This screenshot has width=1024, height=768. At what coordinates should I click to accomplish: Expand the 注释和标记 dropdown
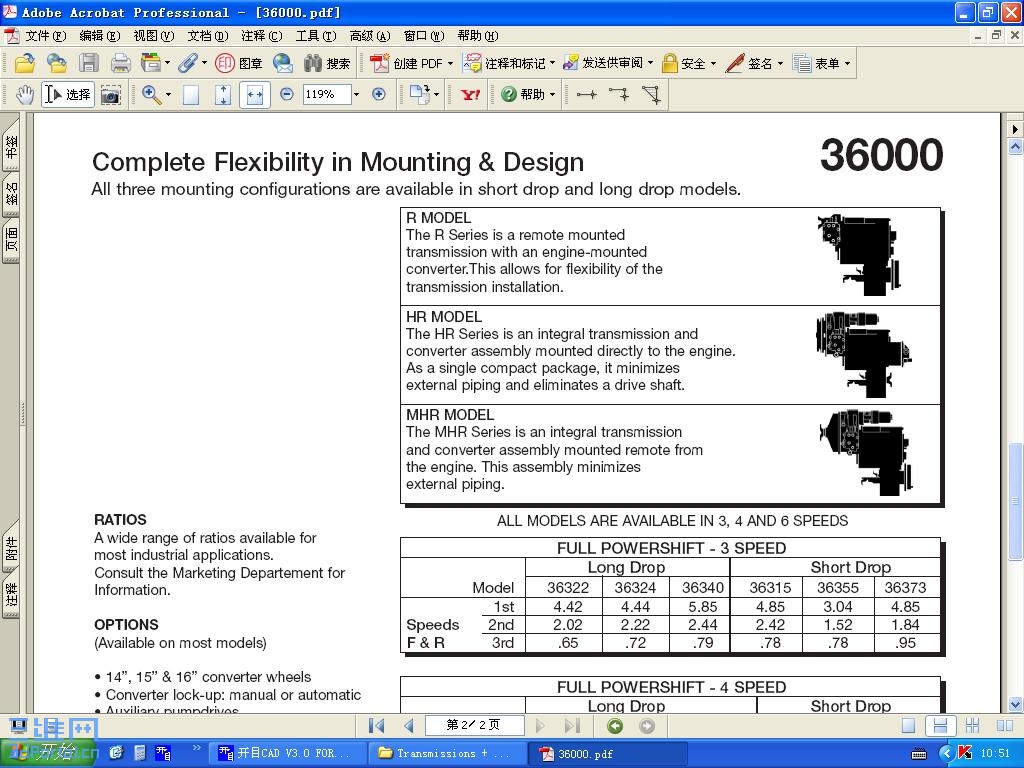[552, 63]
